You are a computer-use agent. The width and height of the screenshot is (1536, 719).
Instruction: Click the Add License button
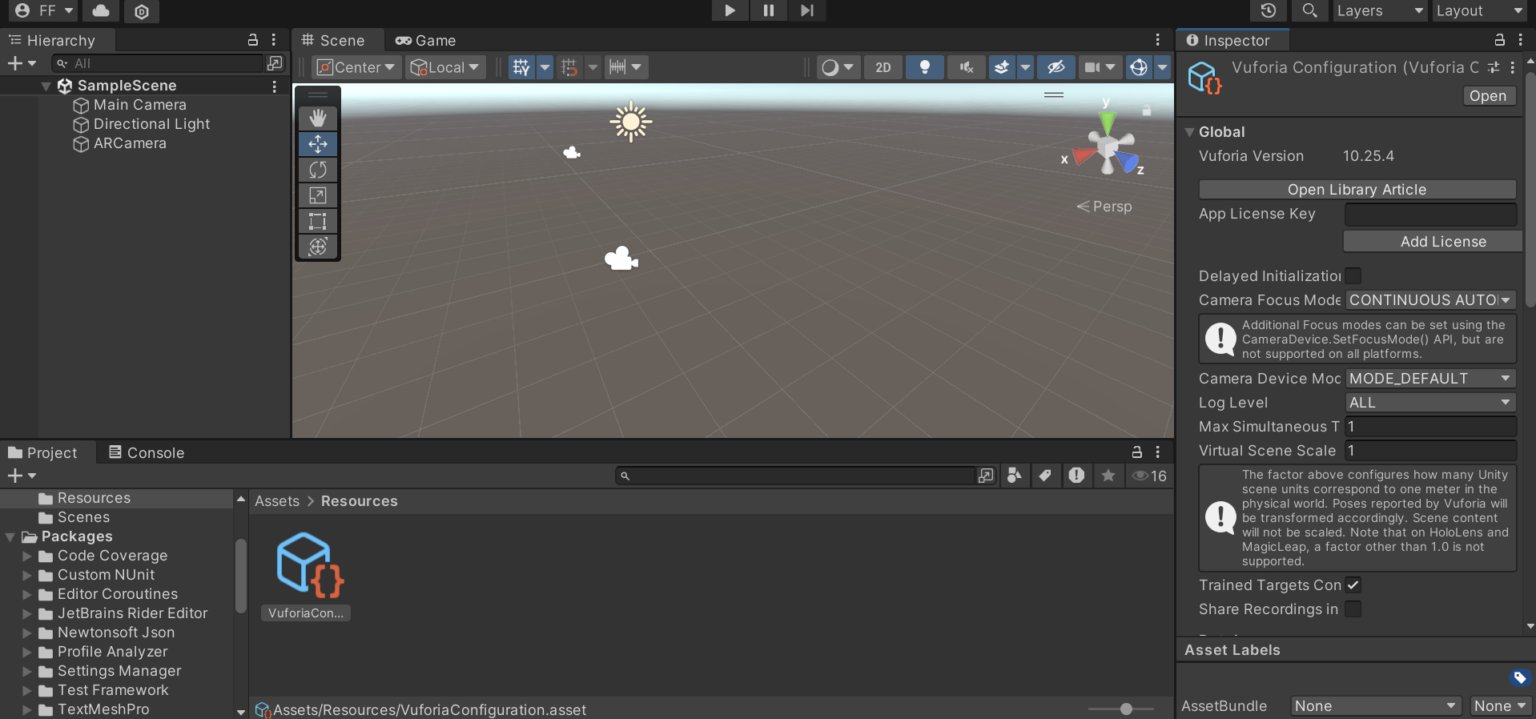(1432, 241)
